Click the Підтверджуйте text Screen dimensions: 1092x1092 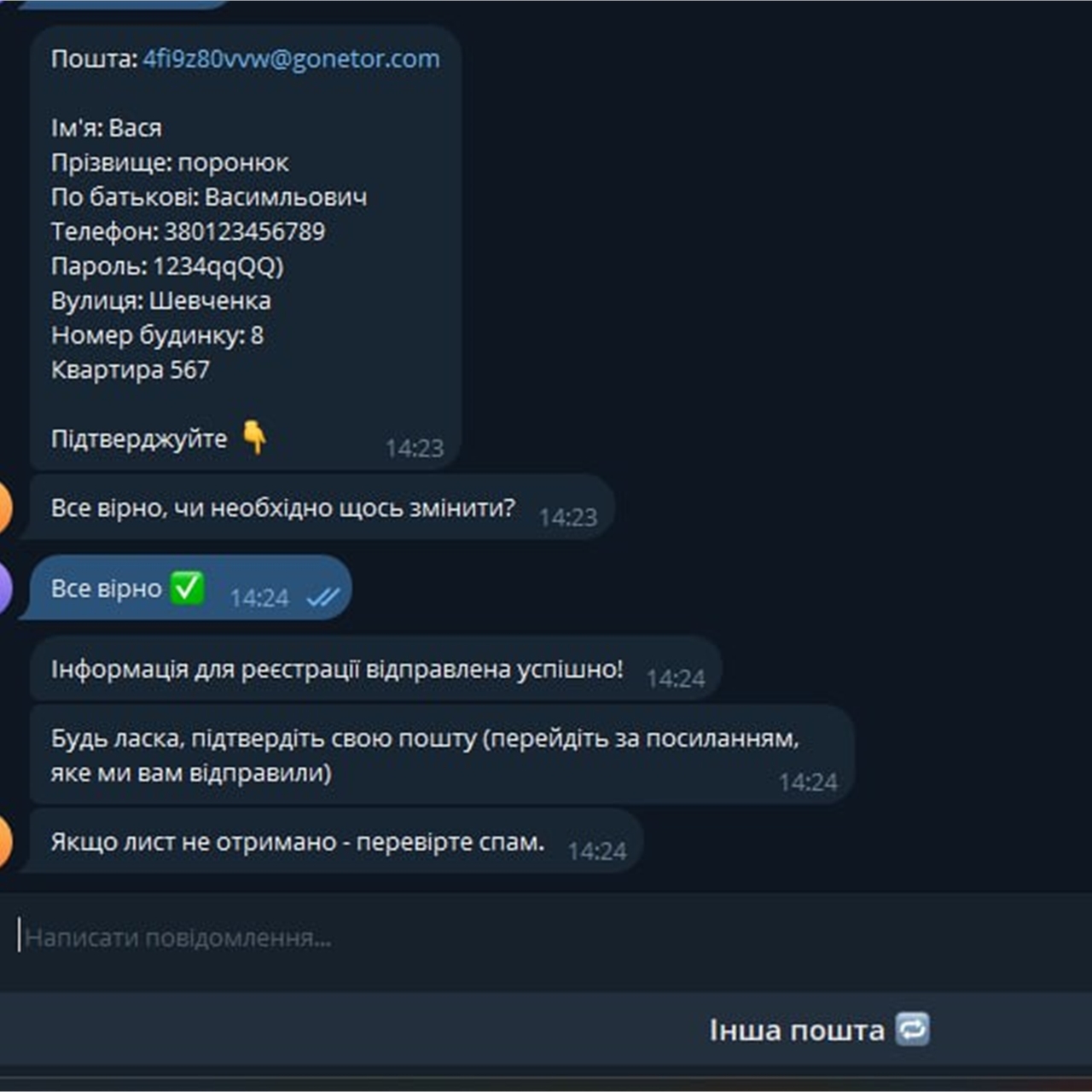tap(139, 439)
